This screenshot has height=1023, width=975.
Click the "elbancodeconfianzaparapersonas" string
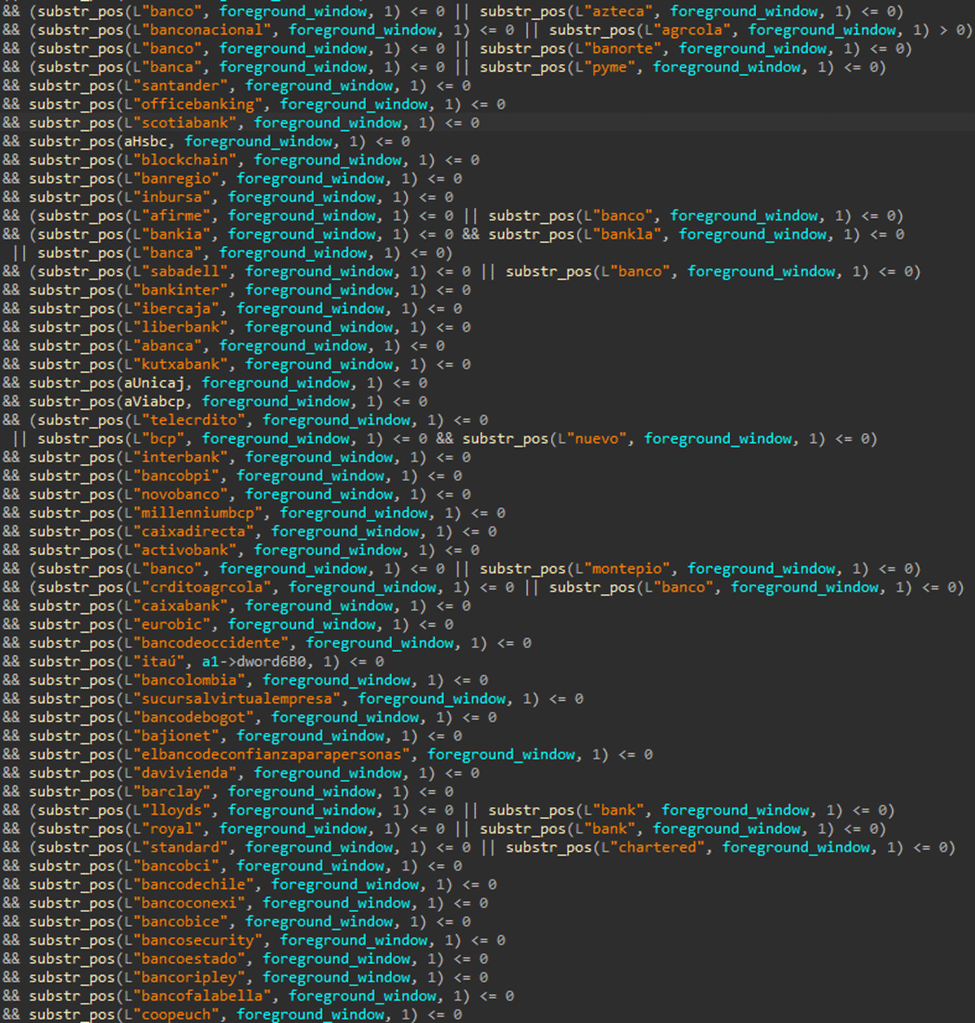click(x=271, y=756)
